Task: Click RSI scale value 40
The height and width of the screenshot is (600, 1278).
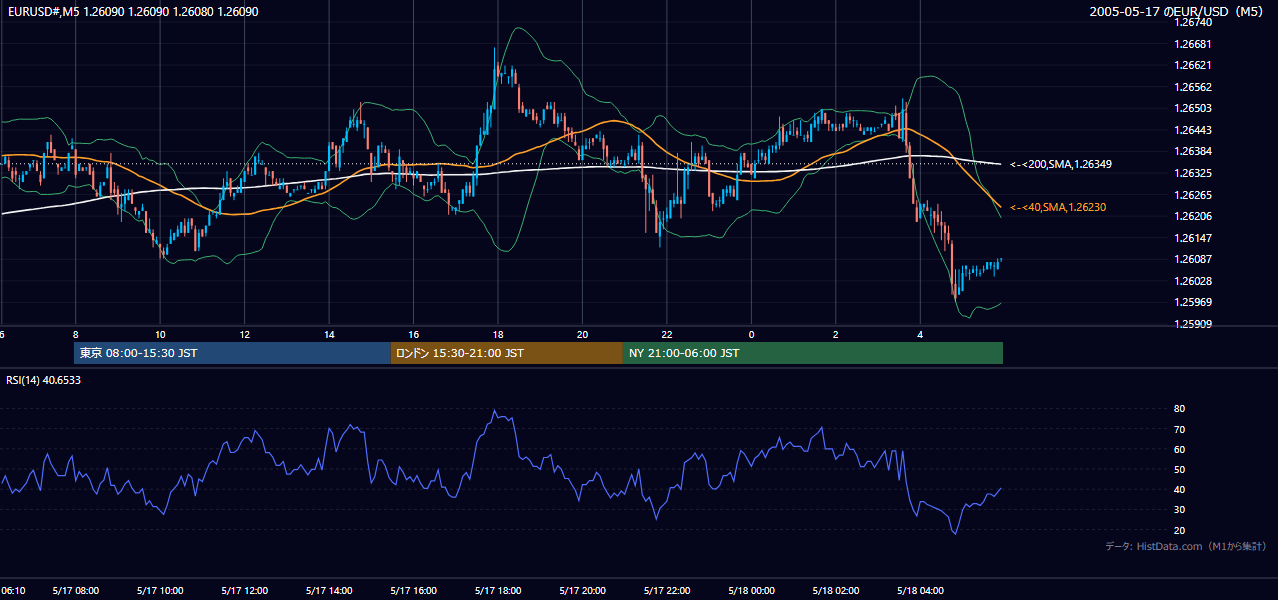Action: [x=1179, y=489]
